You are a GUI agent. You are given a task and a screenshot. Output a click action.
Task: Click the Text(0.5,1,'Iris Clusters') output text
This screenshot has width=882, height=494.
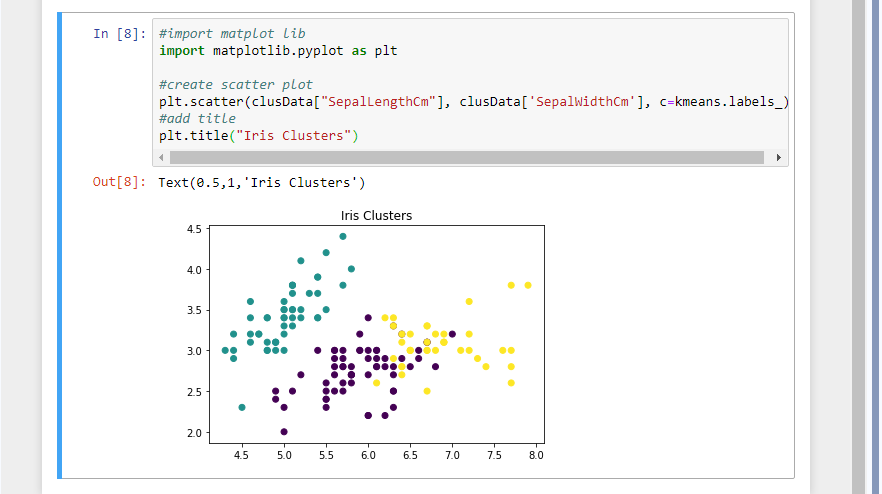tap(262, 183)
